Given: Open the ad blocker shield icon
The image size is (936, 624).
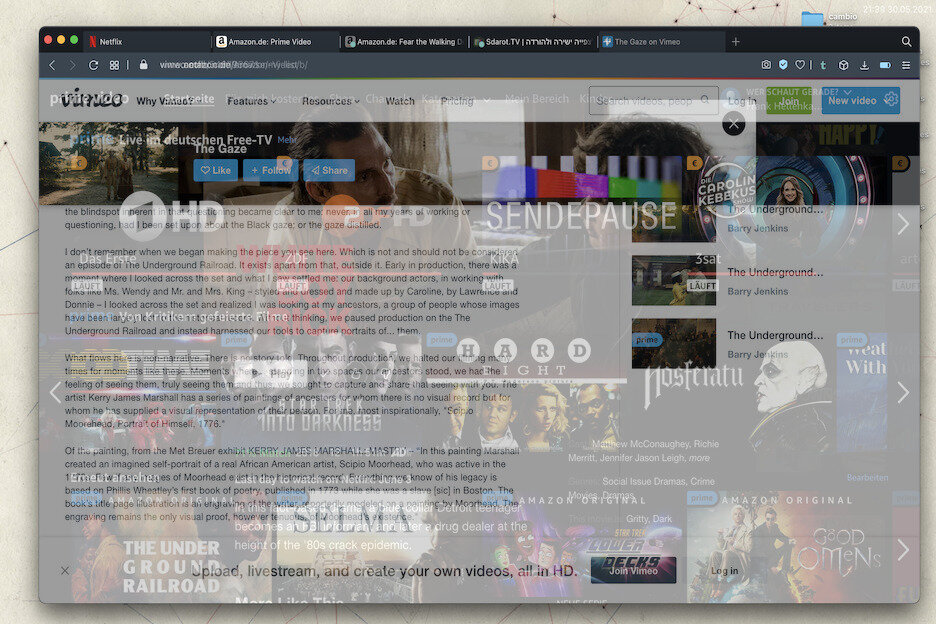Looking at the screenshot, I should coord(783,64).
